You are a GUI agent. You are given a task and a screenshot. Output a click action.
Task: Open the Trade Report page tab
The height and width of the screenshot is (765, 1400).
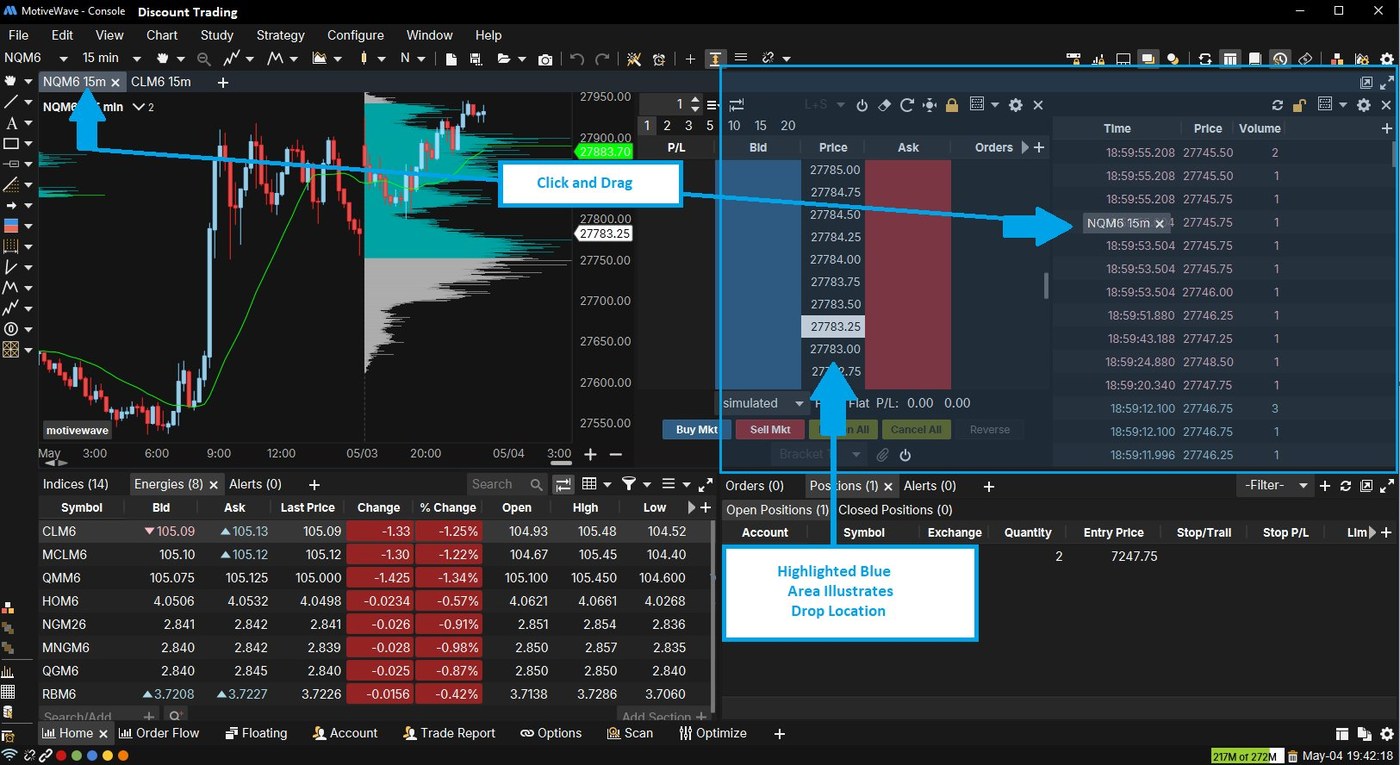[449, 733]
